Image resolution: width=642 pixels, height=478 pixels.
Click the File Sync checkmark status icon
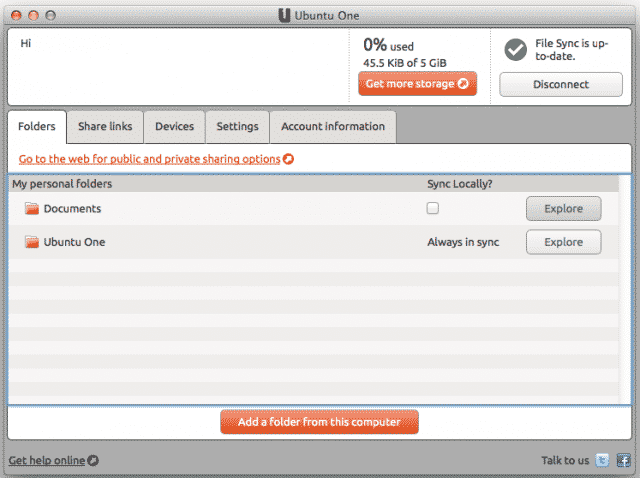click(515, 49)
